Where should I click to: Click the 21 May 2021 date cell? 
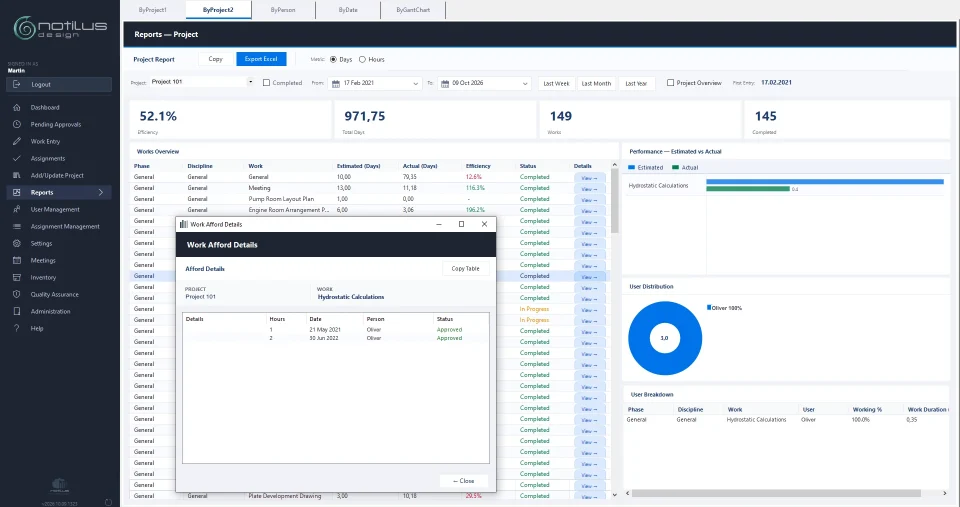324,329
